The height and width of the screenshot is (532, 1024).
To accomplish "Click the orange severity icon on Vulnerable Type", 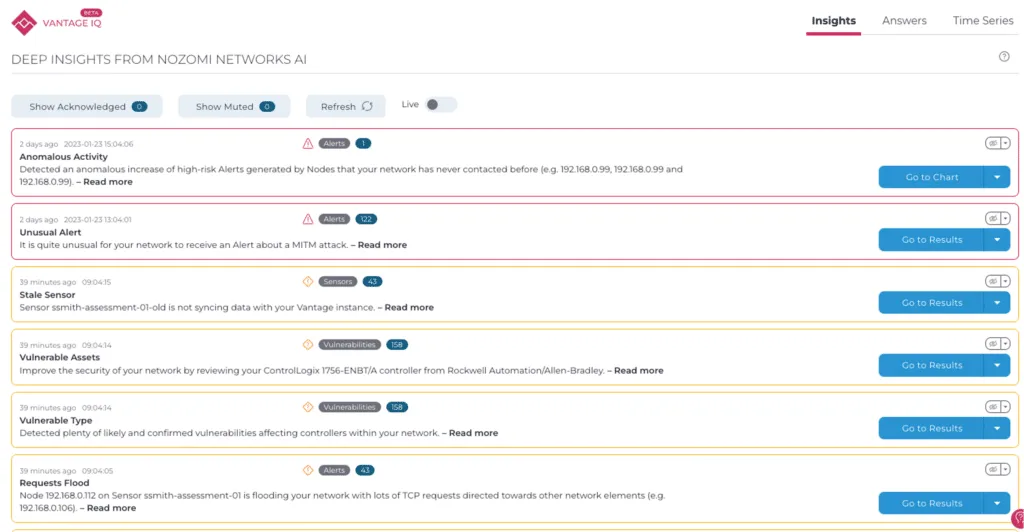I will coord(308,407).
